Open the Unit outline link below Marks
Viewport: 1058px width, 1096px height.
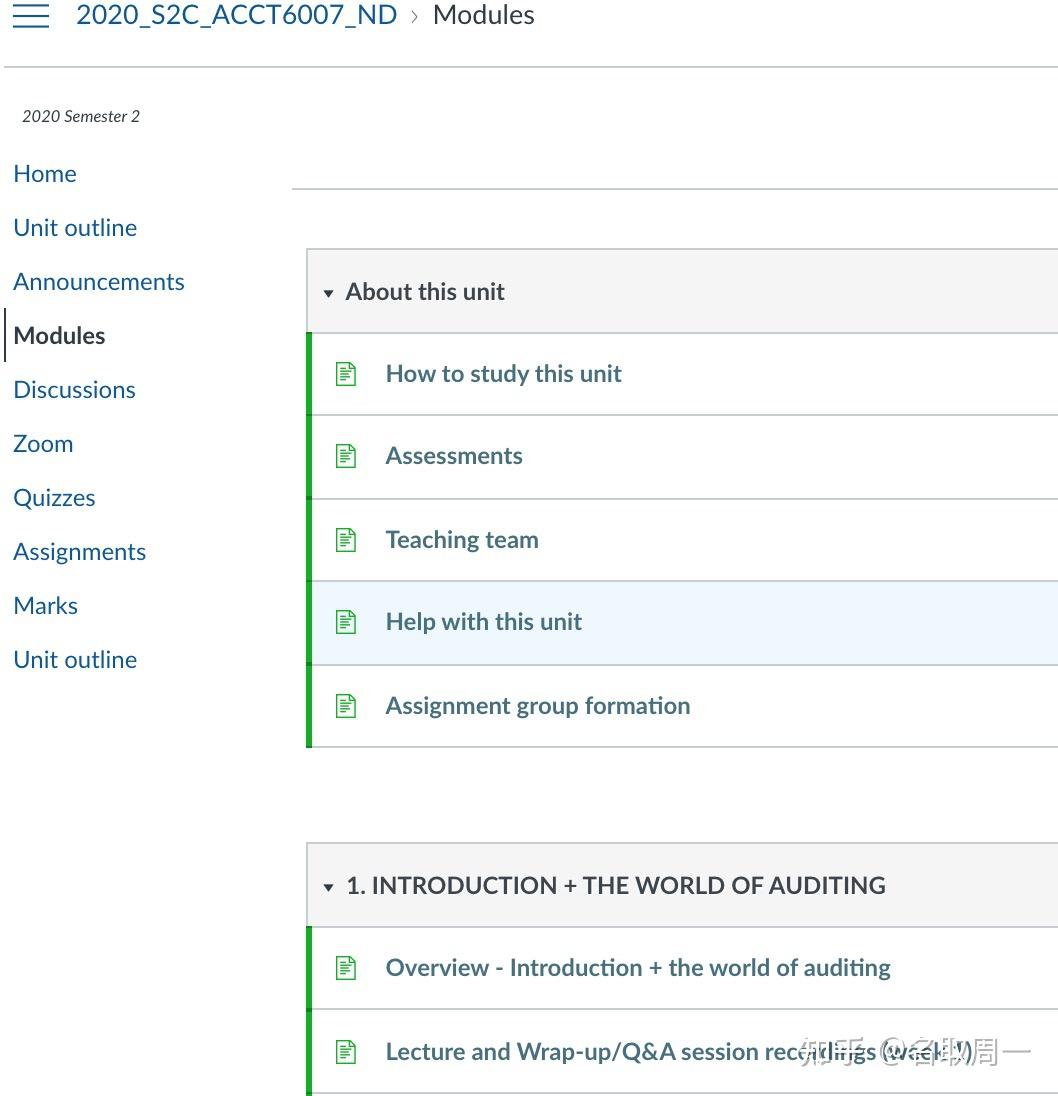coord(75,660)
